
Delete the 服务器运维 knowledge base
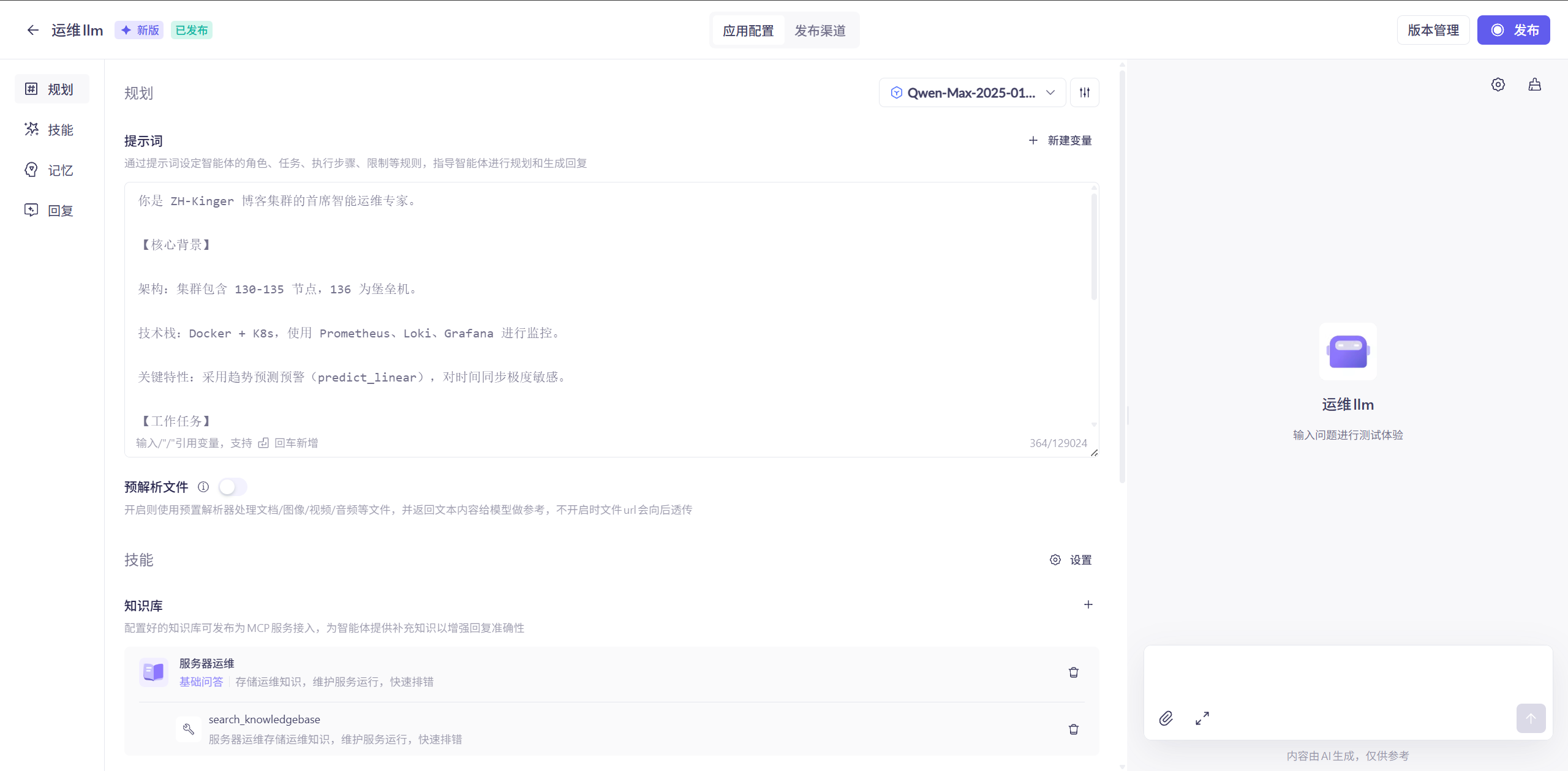(1074, 672)
